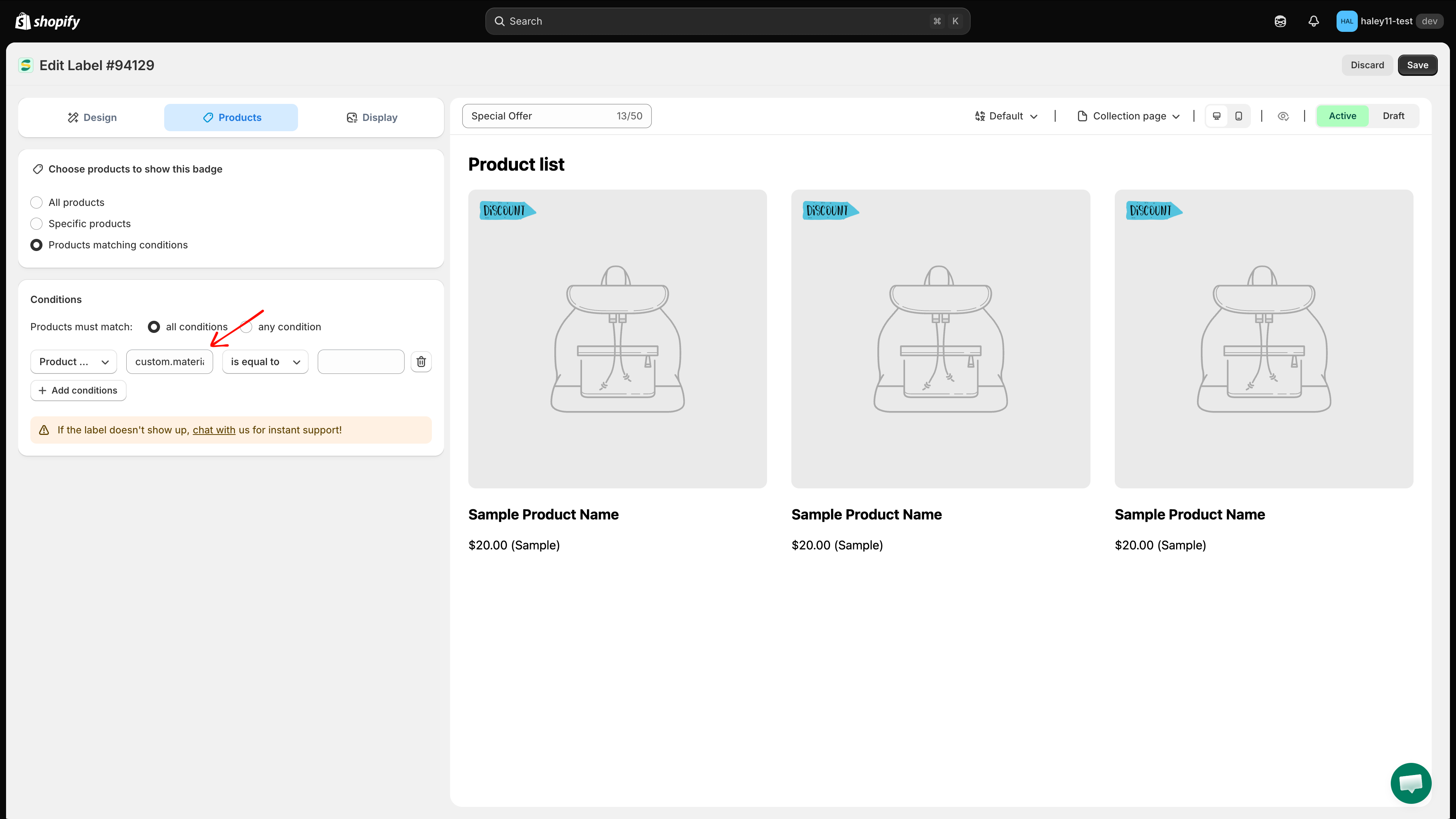The height and width of the screenshot is (819, 1456).
Task: Expand the Default language dropdown
Action: (x=1006, y=116)
